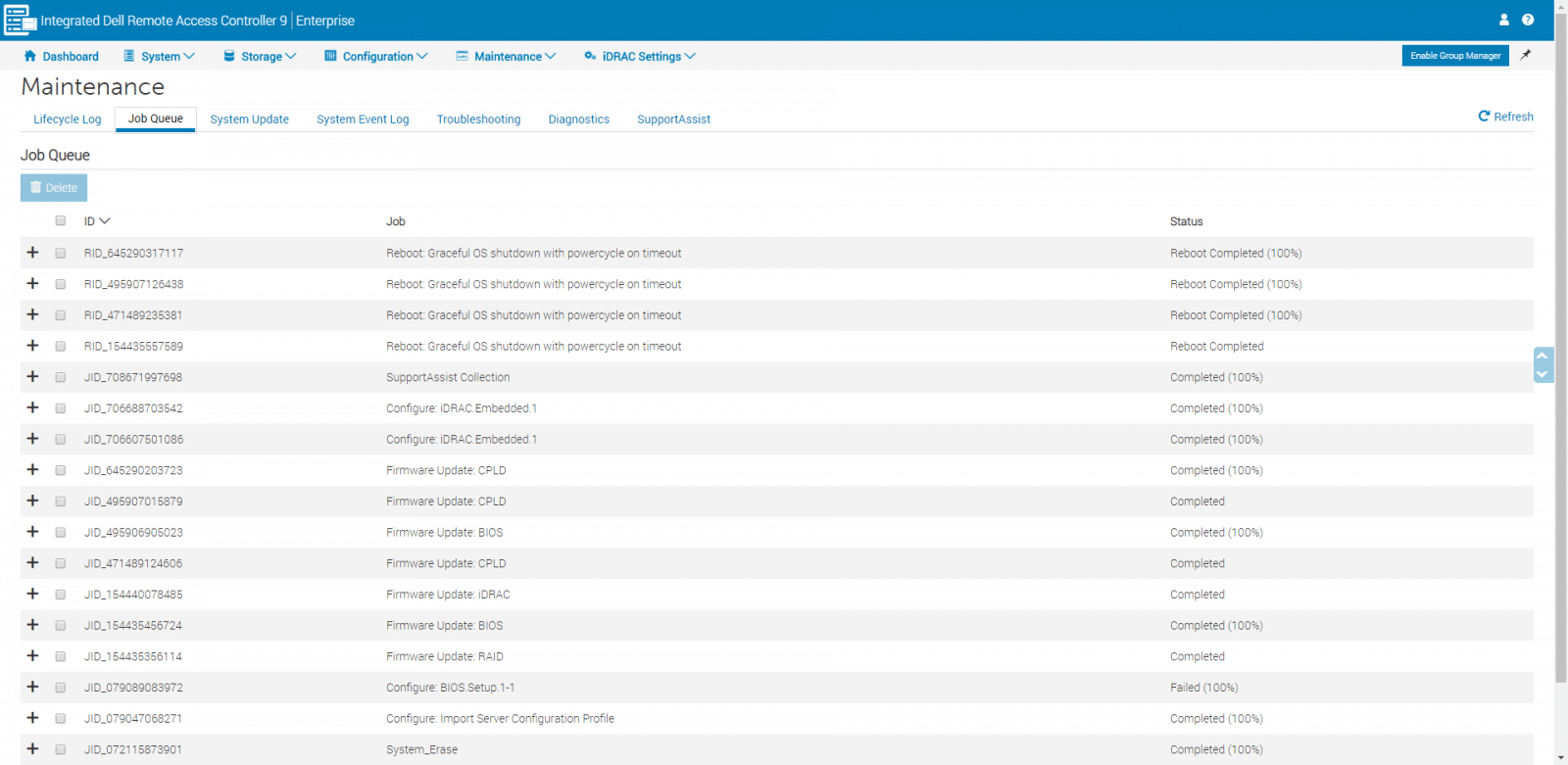
Task: Click the Refresh circular arrow icon
Action: coord(1484,117)
